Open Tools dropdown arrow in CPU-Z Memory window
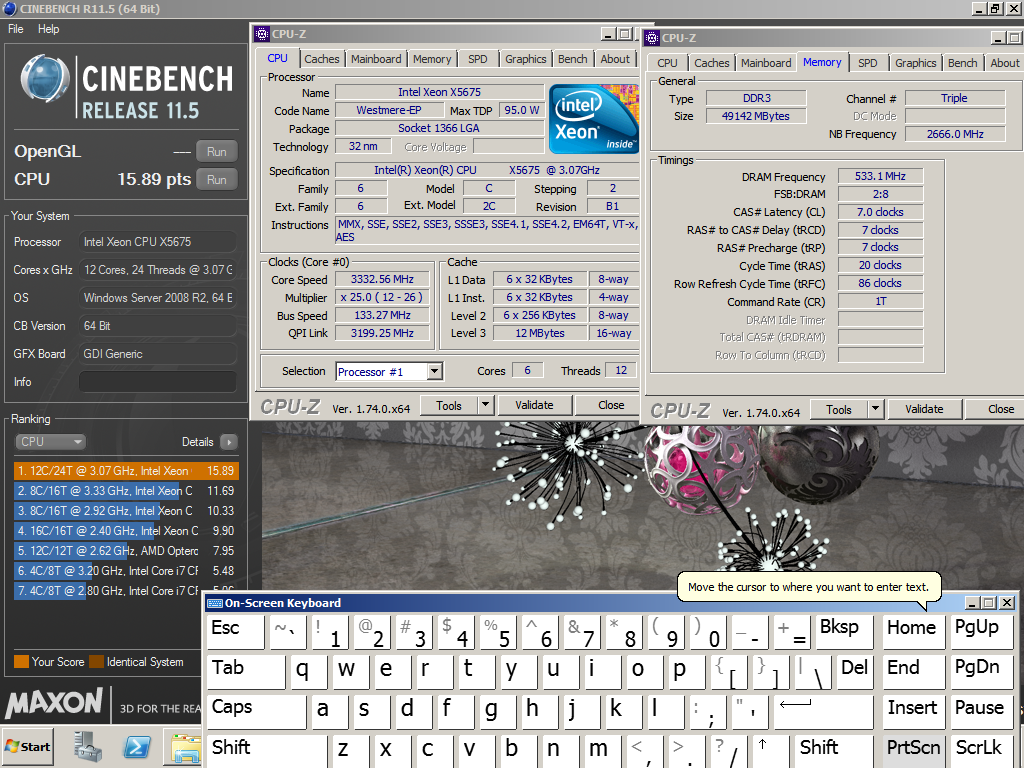1024x768 pixels. coord(875,409)
